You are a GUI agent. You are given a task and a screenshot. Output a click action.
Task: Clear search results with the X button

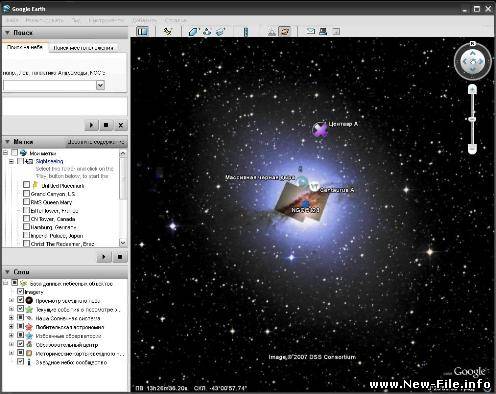121,125
